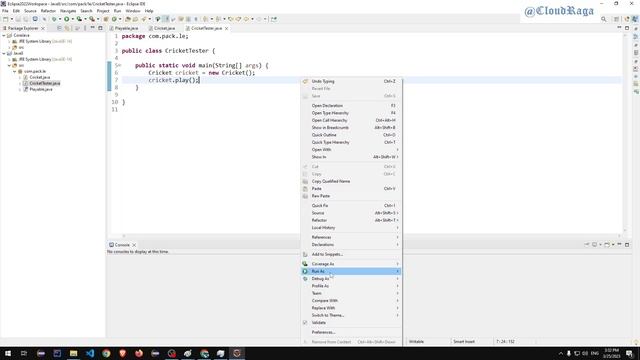Click the Debug bug icon in the toolbar

[54, 19]
